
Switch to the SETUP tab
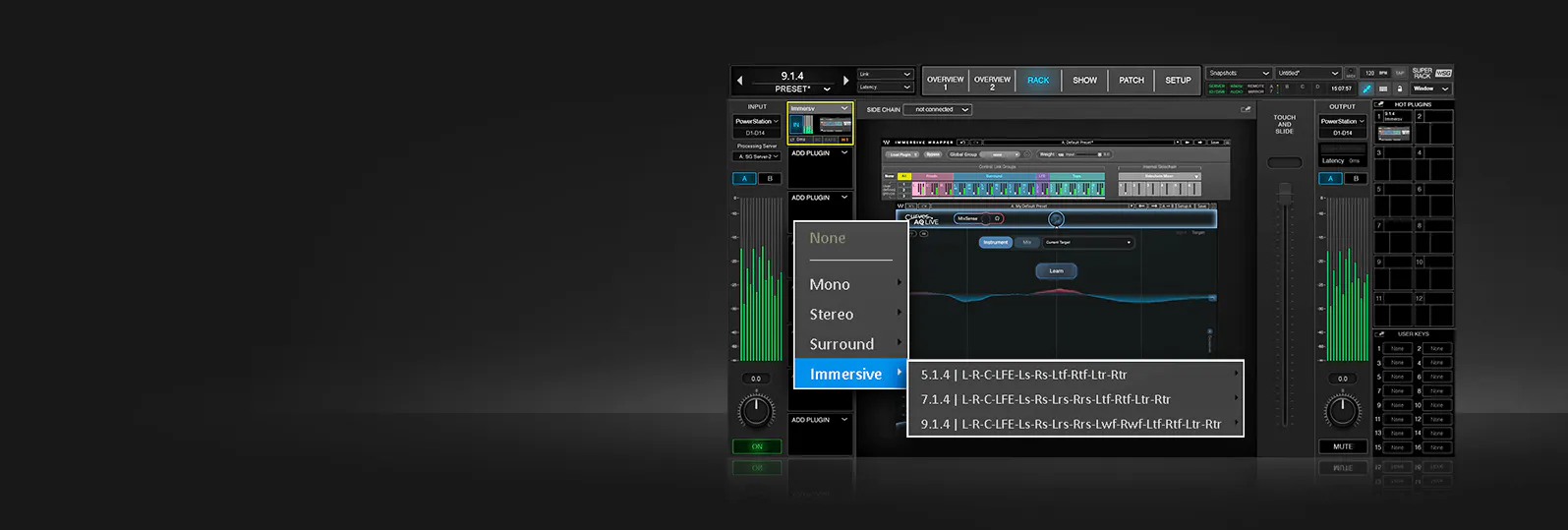1178,81
